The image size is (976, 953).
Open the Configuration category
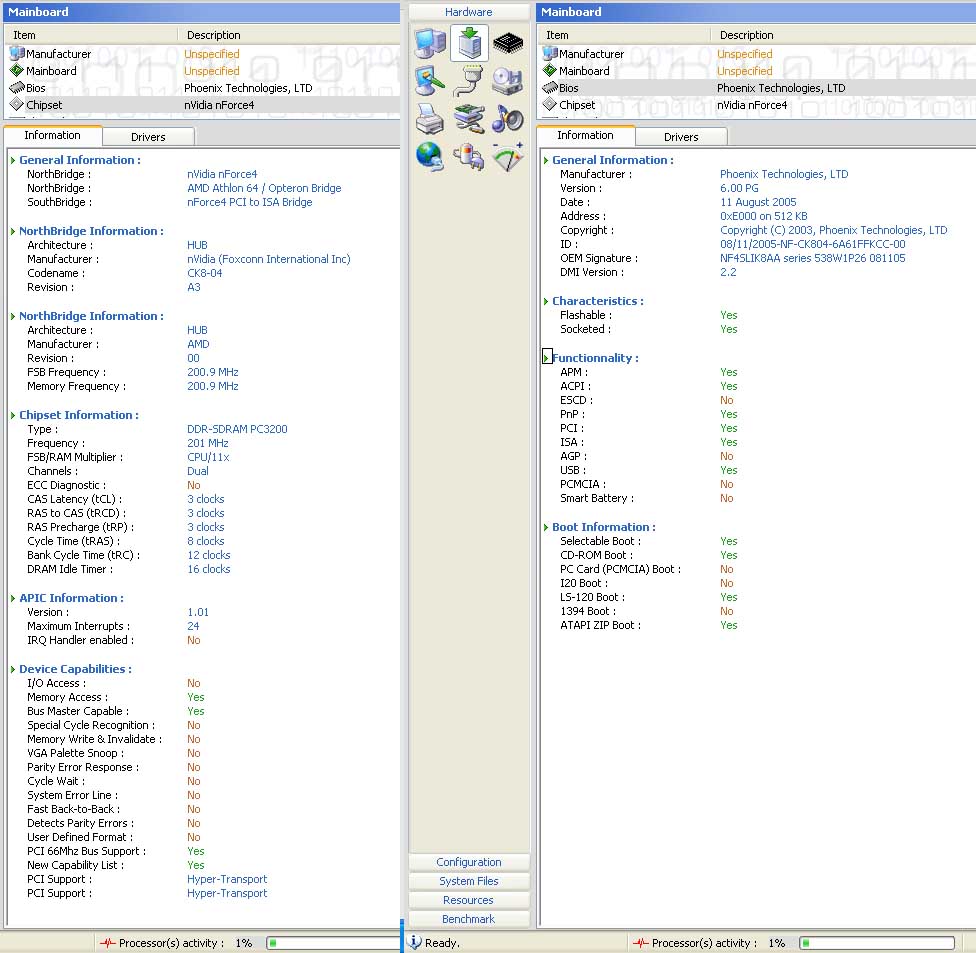[x=469, y=862]
